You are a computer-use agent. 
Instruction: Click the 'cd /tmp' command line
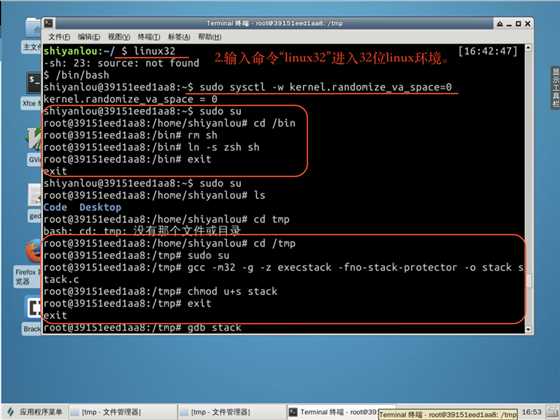170,244
